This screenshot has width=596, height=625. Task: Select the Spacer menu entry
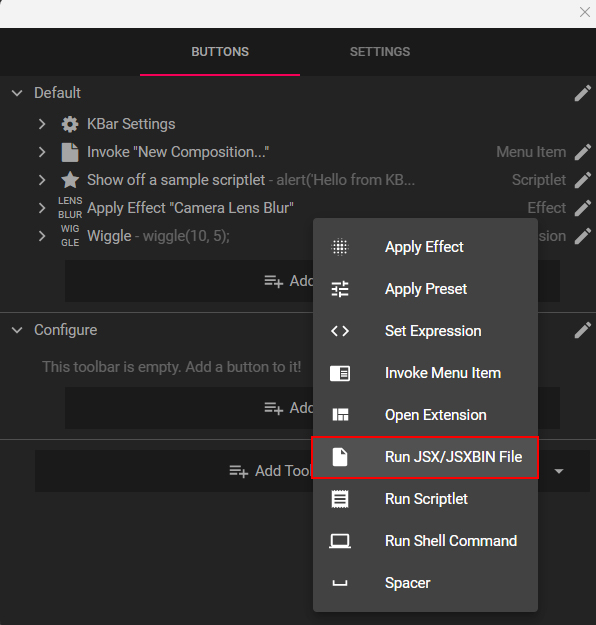tap(425, 583)
